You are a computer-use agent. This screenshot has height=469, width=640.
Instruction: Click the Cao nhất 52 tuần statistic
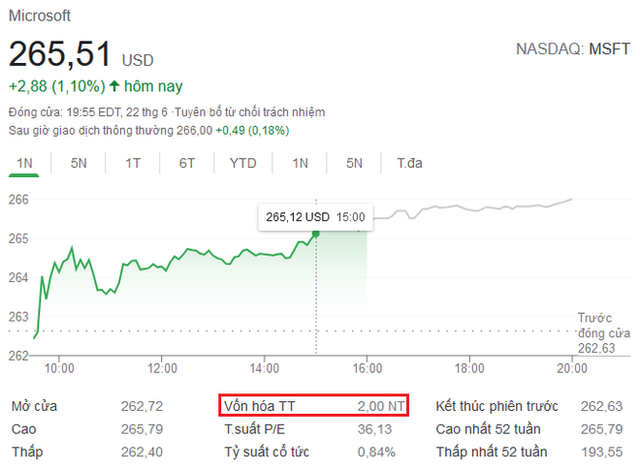point(528,427)
